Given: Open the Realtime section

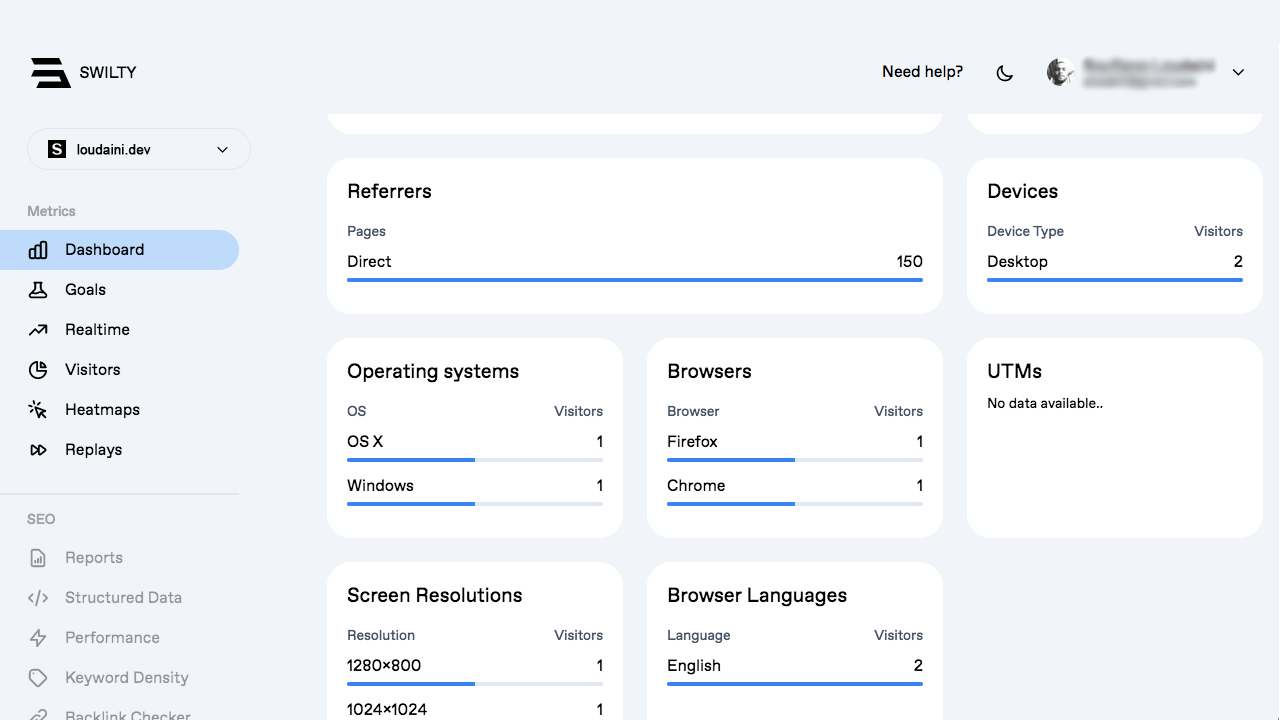Looking at the screenshot, I should (x=119, y=330).
